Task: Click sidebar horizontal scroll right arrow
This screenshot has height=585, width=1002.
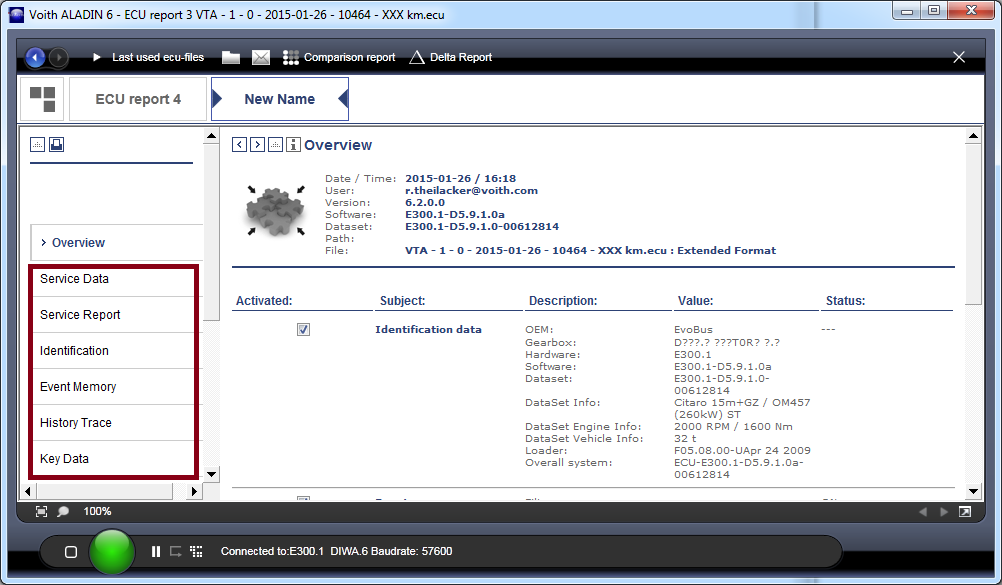Action: 194,491
